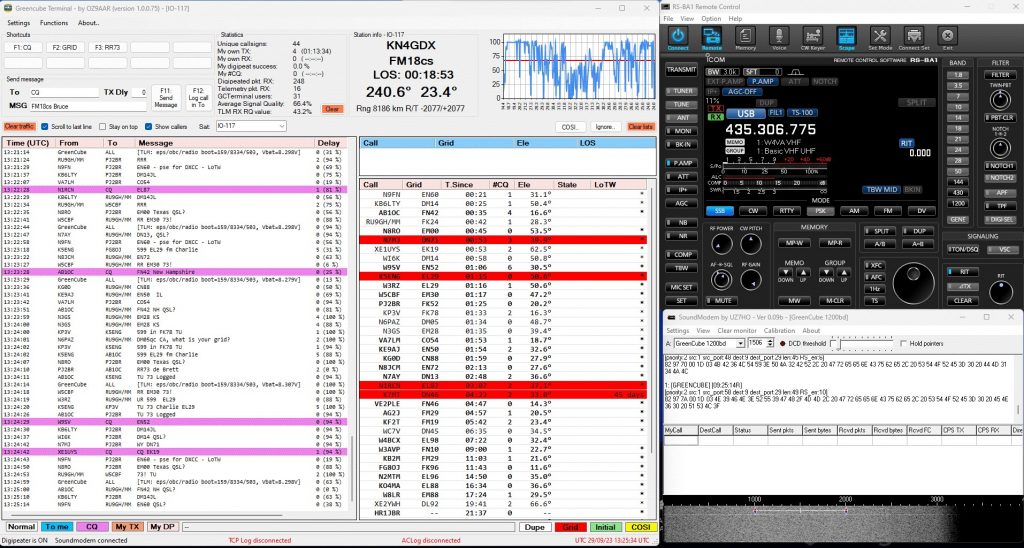Image resolution: width=1024 pixels, height=548 pixels.
Task: Select the FM mode button
Action: click(x=887, y=211)
